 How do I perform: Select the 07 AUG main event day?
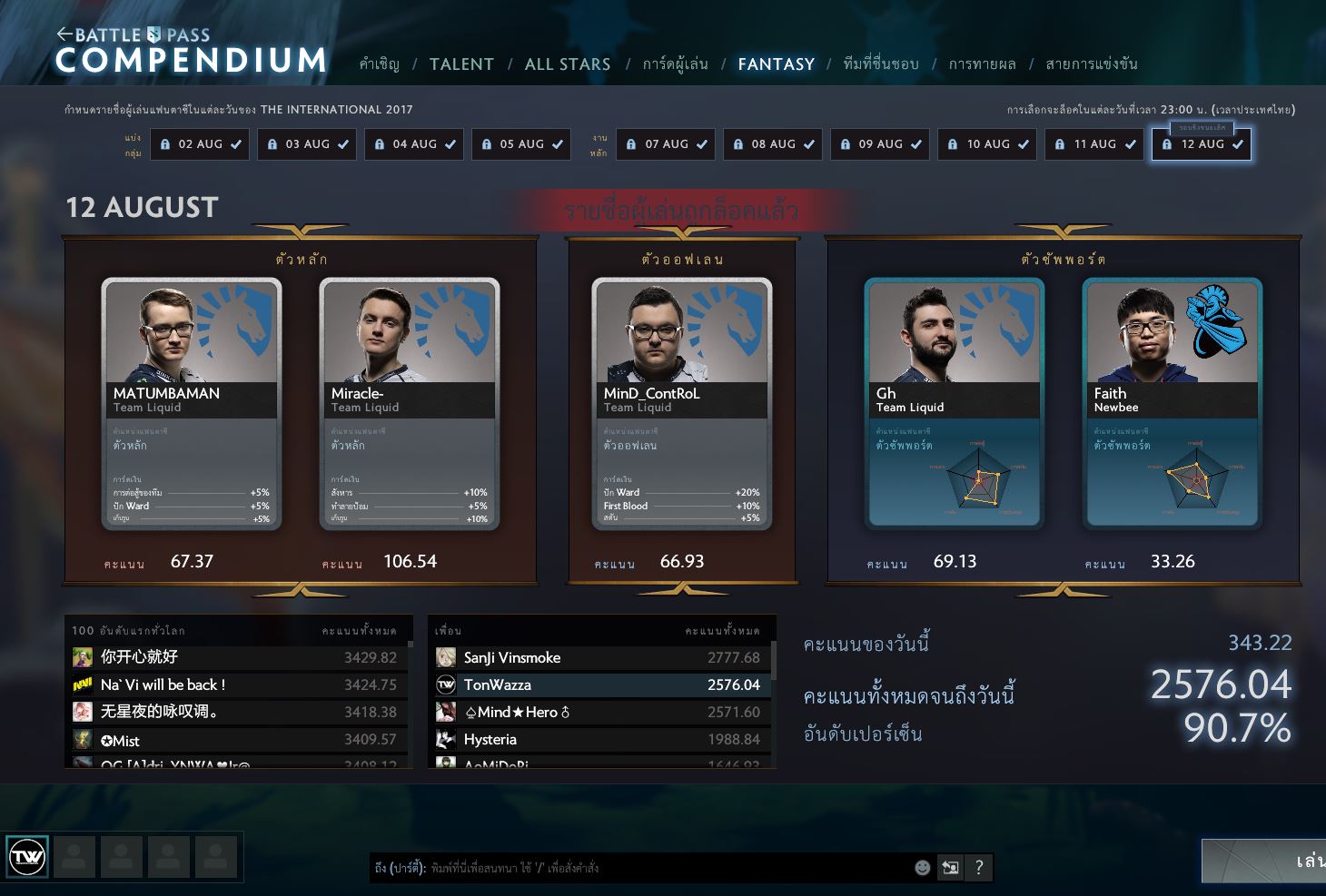pyautogui.click(x=666, y=144)
